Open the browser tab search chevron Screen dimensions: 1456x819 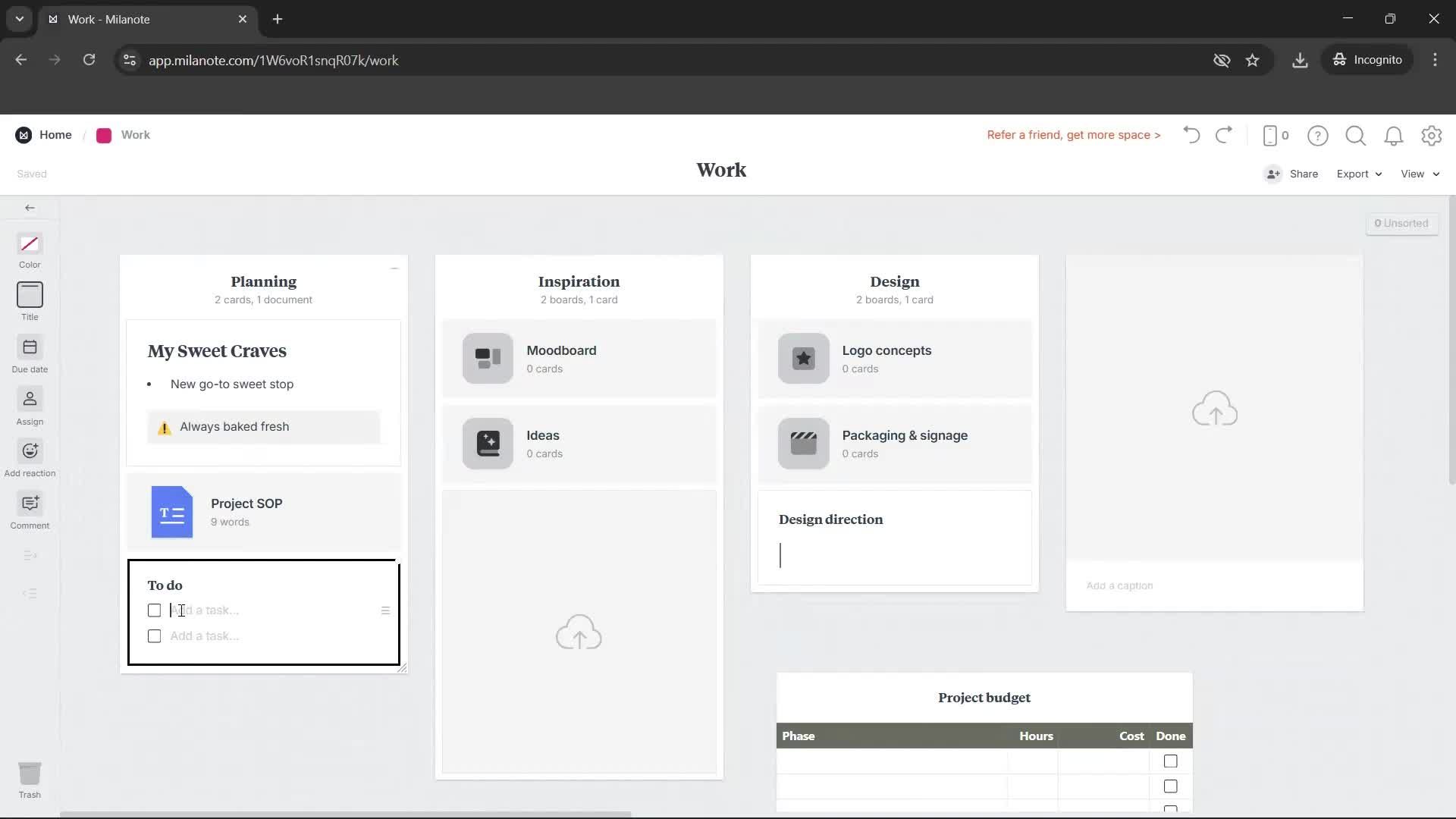19,19
